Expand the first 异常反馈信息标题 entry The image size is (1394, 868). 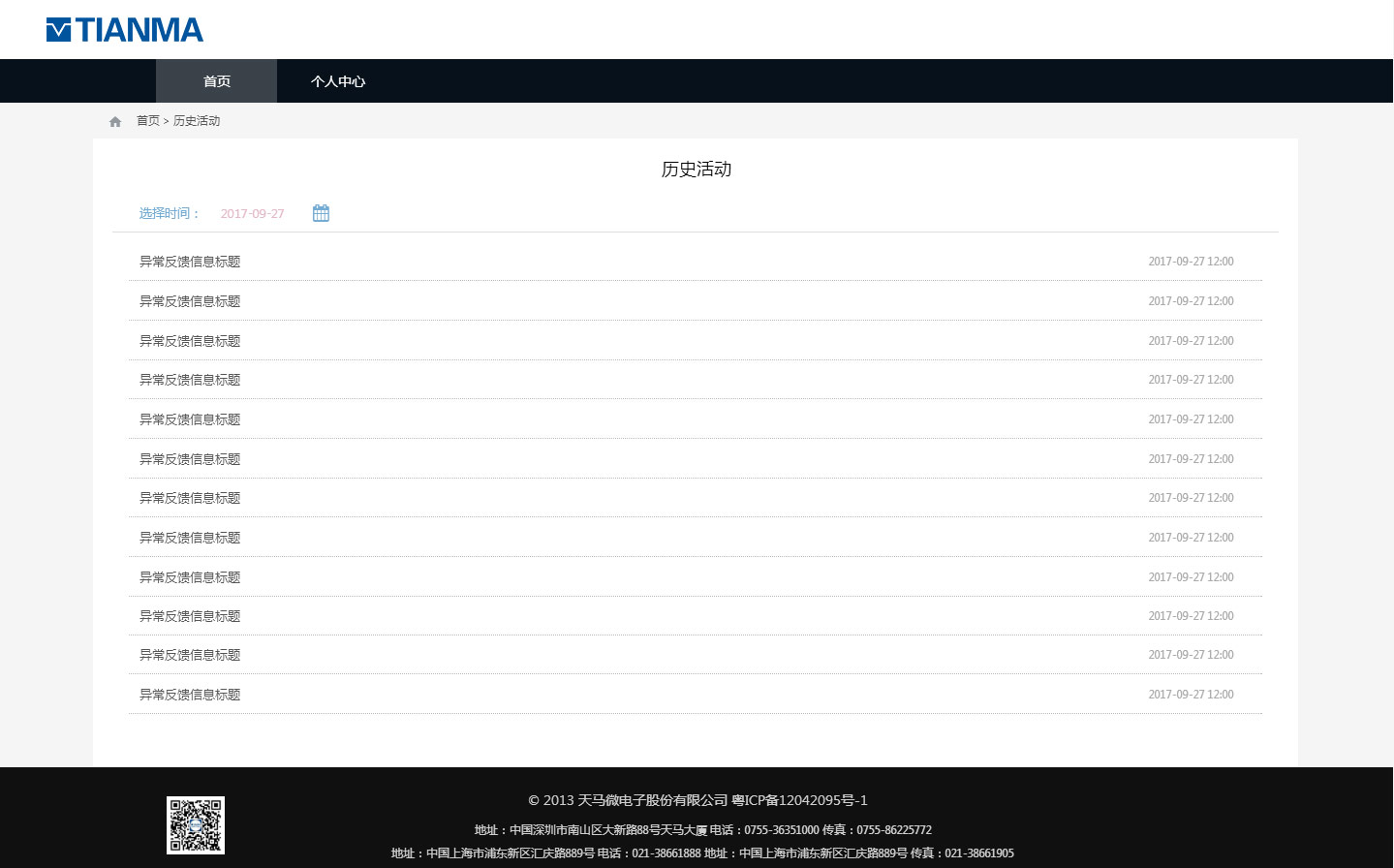[189, 261]
